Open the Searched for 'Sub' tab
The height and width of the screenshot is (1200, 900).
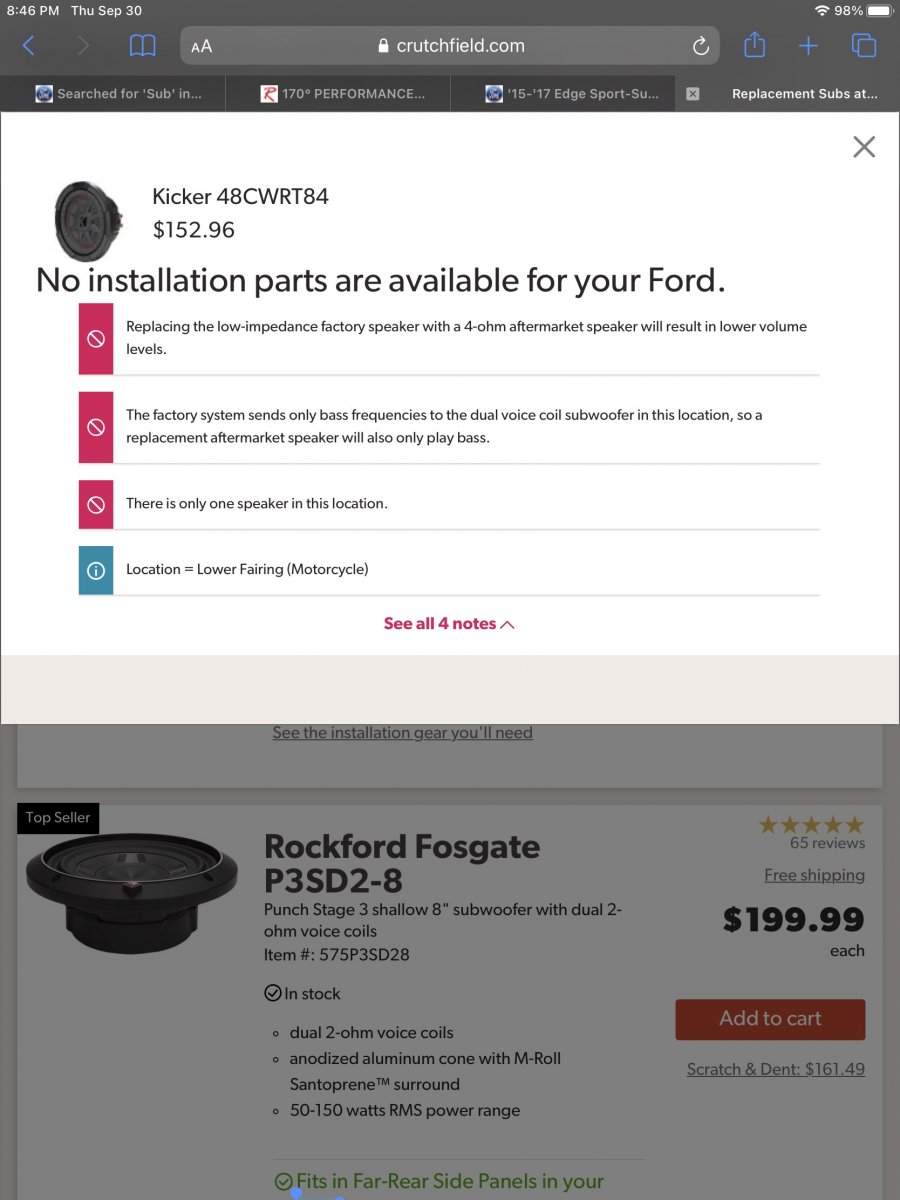(x=118, y=94)
